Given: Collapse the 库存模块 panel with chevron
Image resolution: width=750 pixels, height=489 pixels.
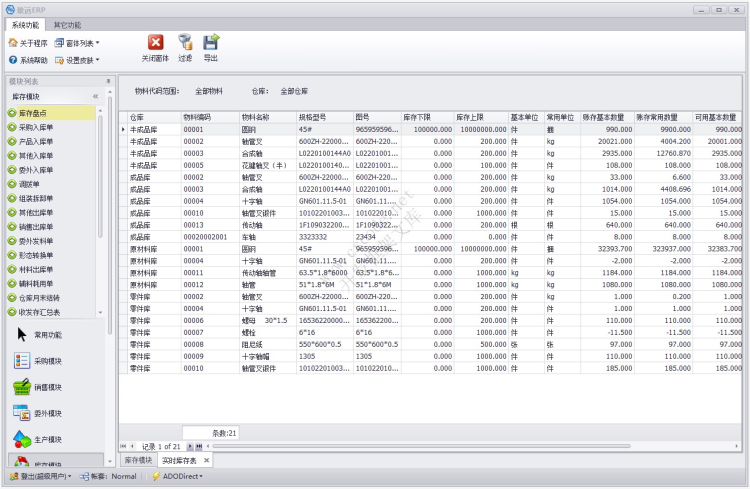Looking at the screenshot, I should [95, 96].
